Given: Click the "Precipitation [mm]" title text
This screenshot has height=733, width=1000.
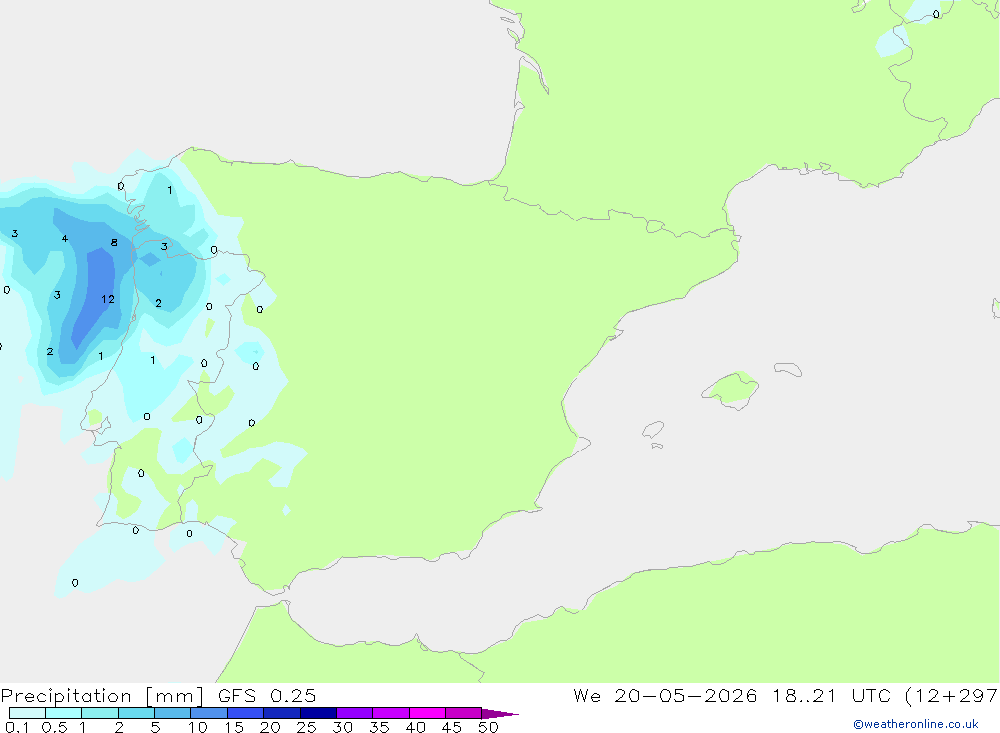Looking at the screenshot, I should pyautogui.click(x=102, y=696).
